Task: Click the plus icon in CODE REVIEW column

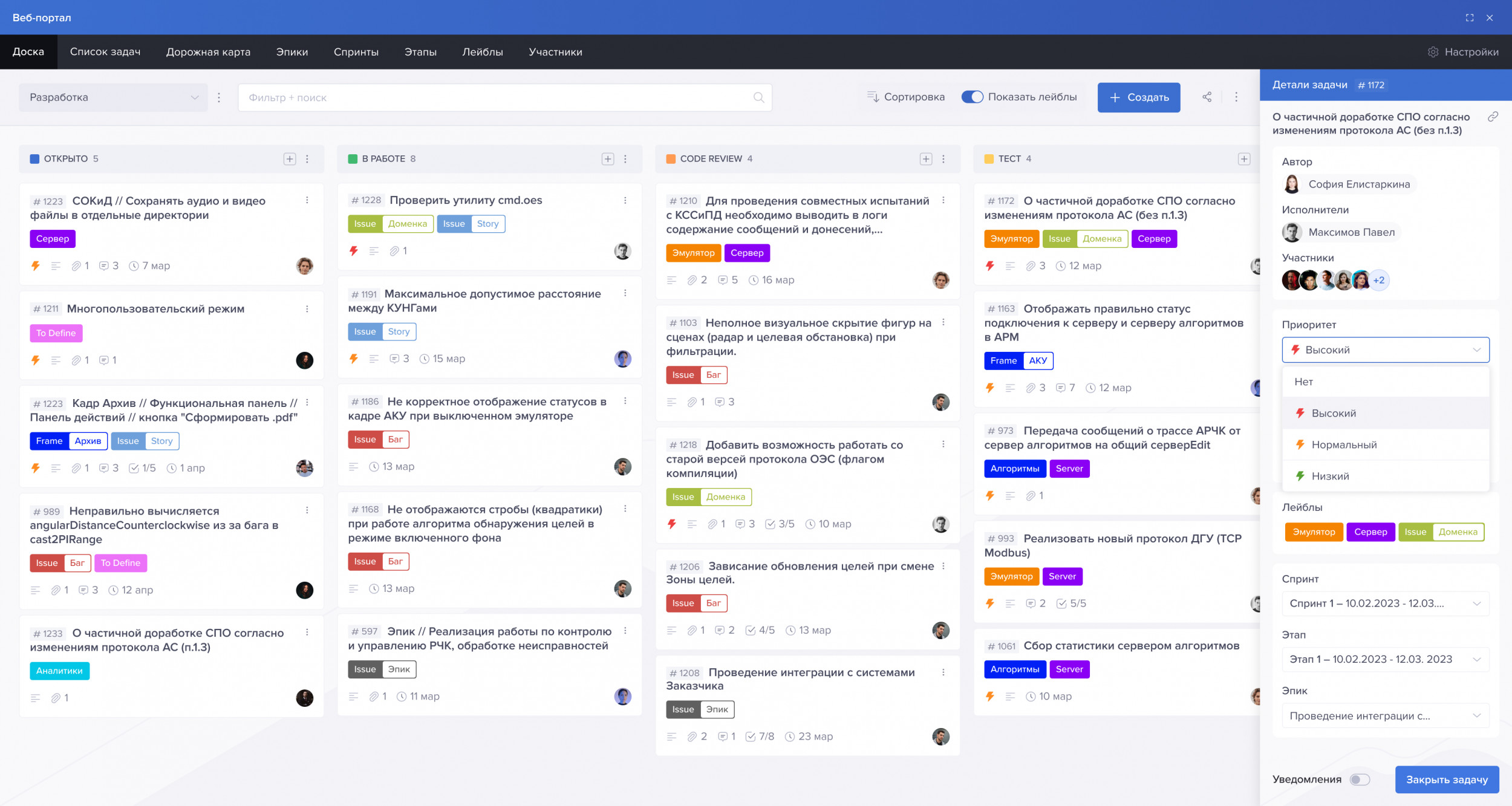Action: 925,159
